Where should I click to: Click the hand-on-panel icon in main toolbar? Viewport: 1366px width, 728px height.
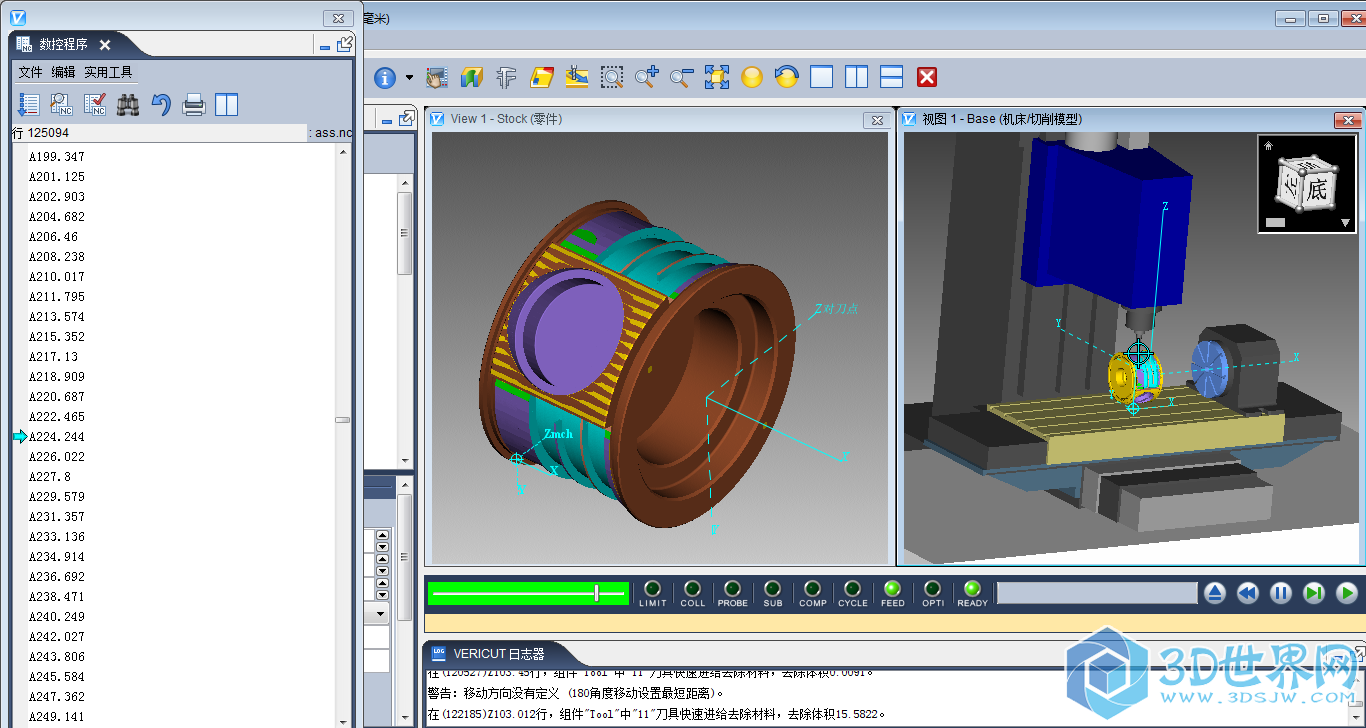[x=436, y=77]
